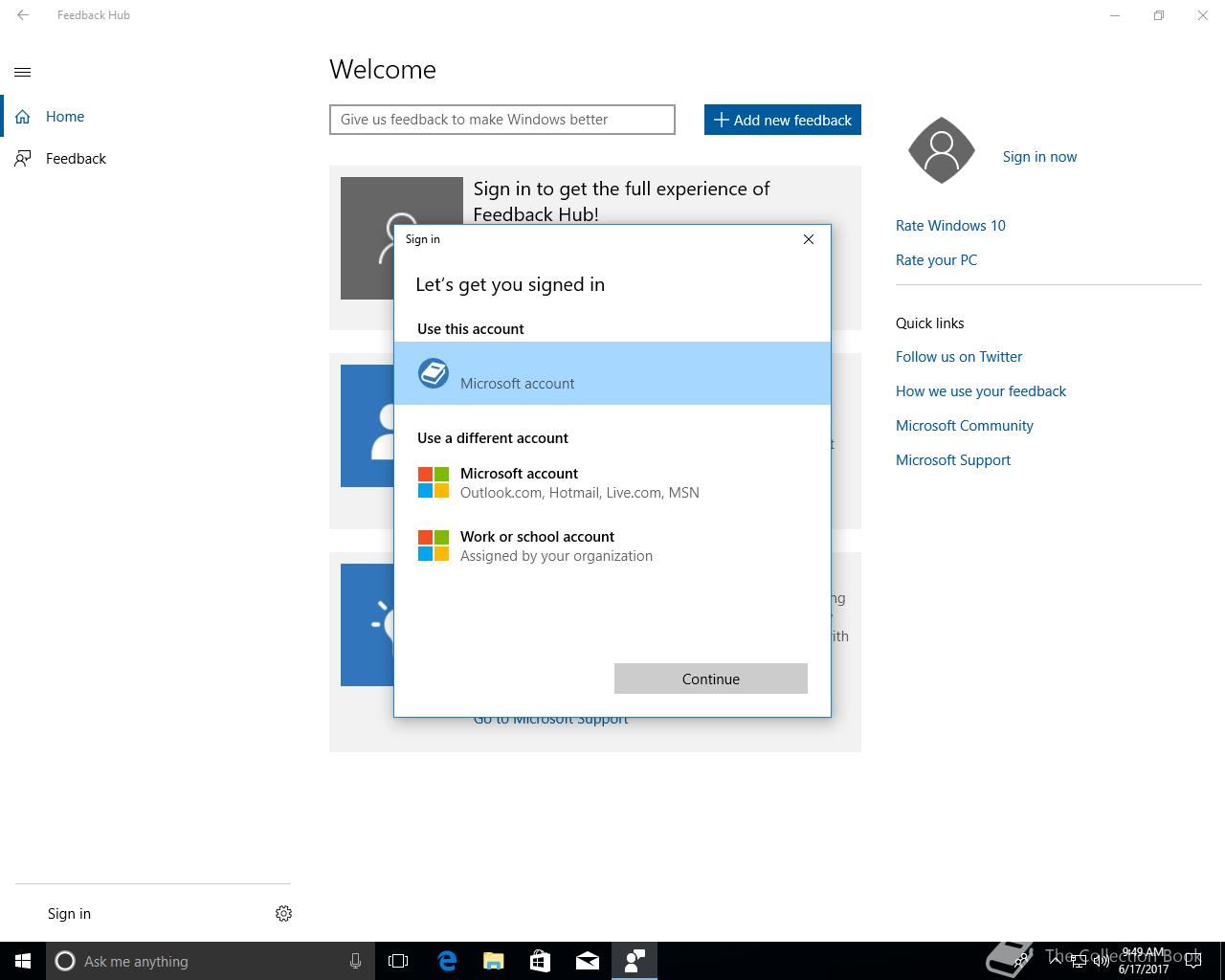This screenshot has width=1225, height=980.
Task: Open the settings gear icon
Action: click(x=283, y=914)
